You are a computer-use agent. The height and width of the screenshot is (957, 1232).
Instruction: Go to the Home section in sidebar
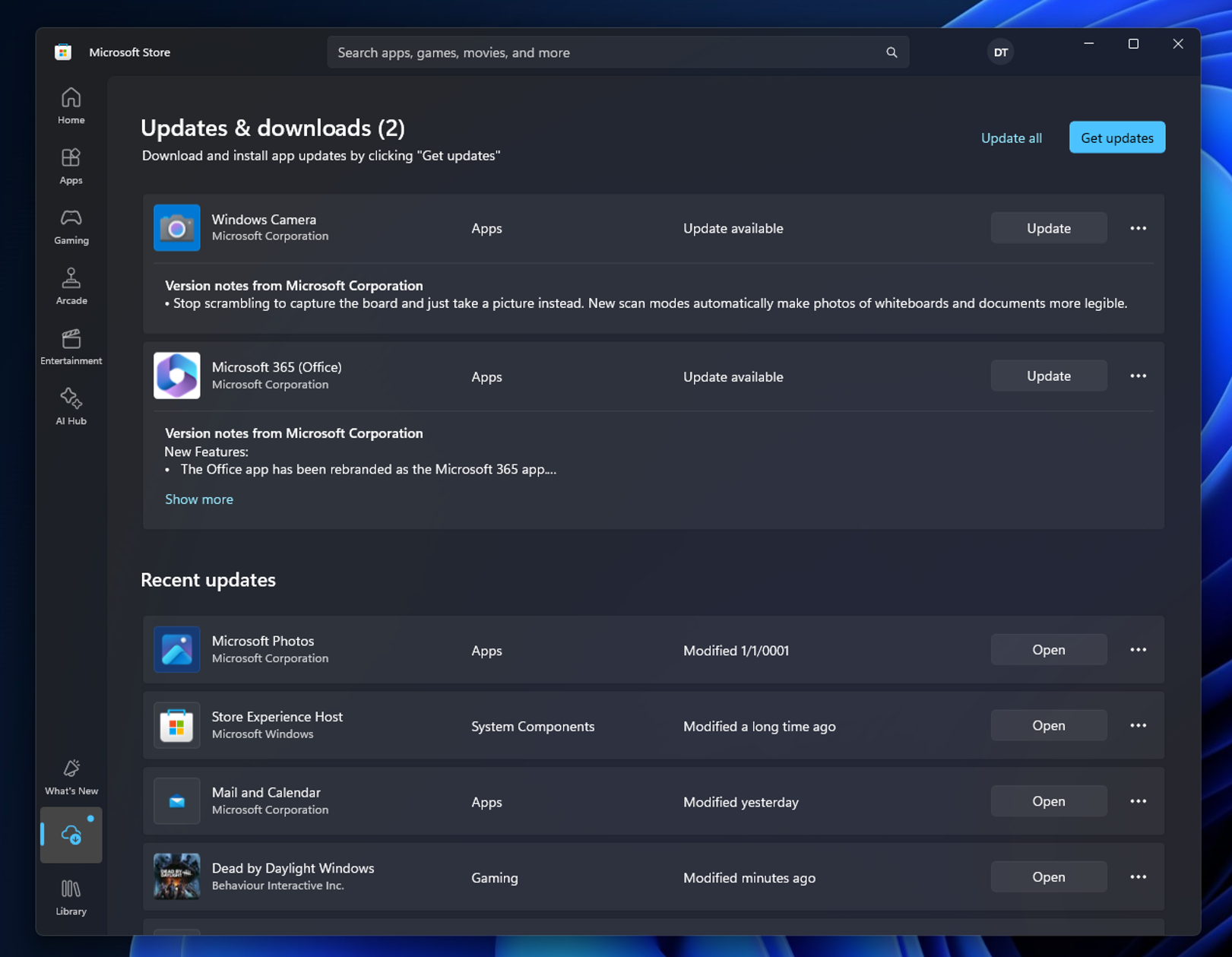point(71,106)
